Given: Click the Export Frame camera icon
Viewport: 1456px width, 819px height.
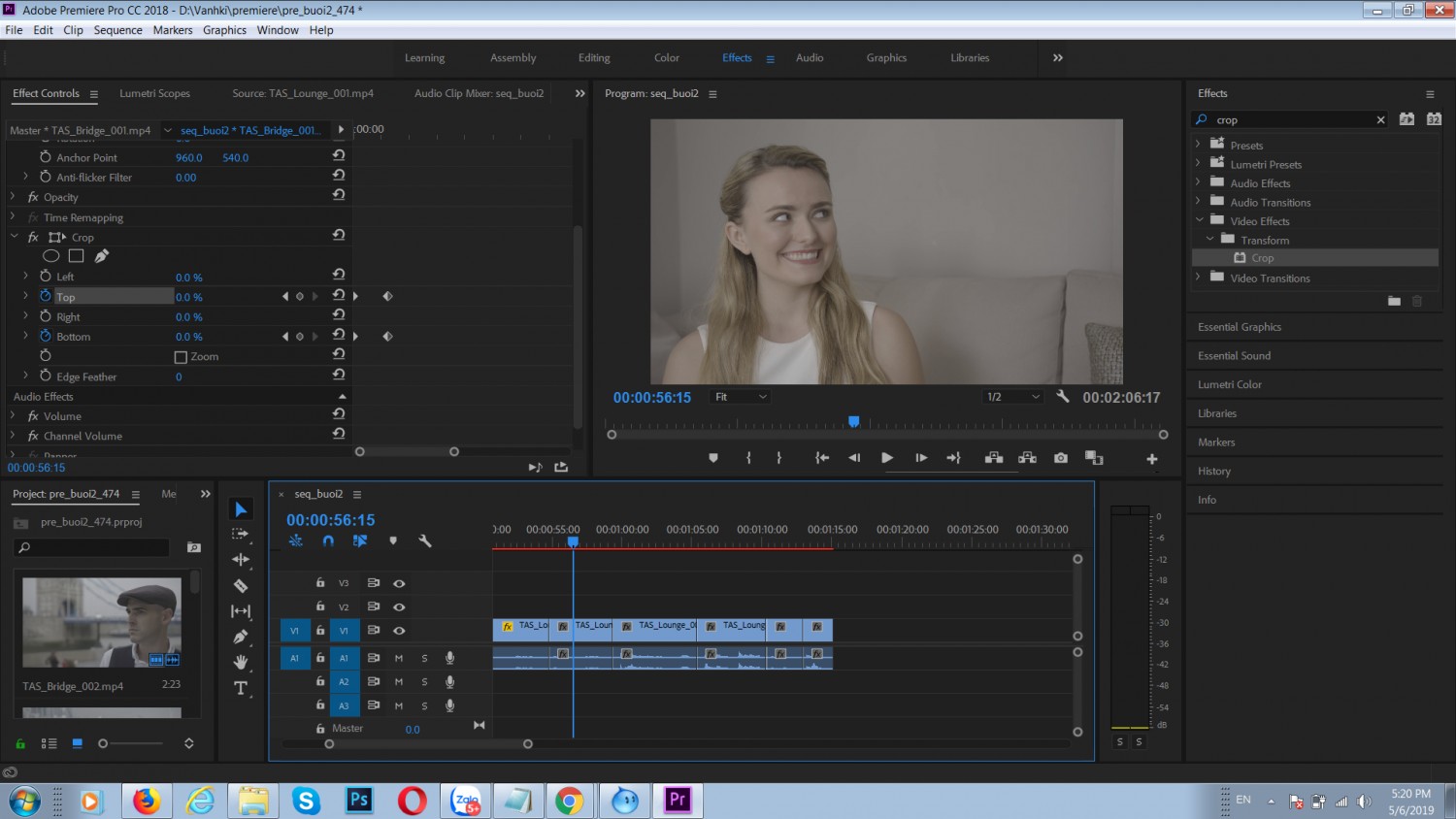Looking at the screenshot, I should click(1061, 458).
